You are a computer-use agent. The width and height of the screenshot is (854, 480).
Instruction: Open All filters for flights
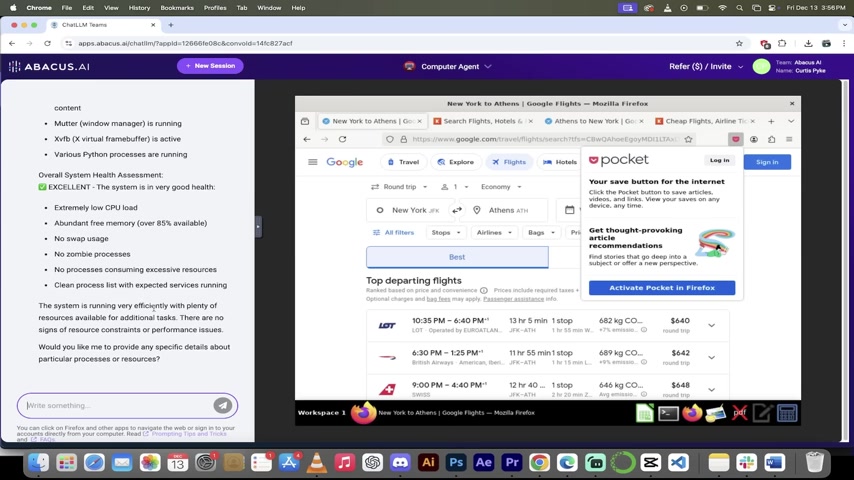click(393, 233)
